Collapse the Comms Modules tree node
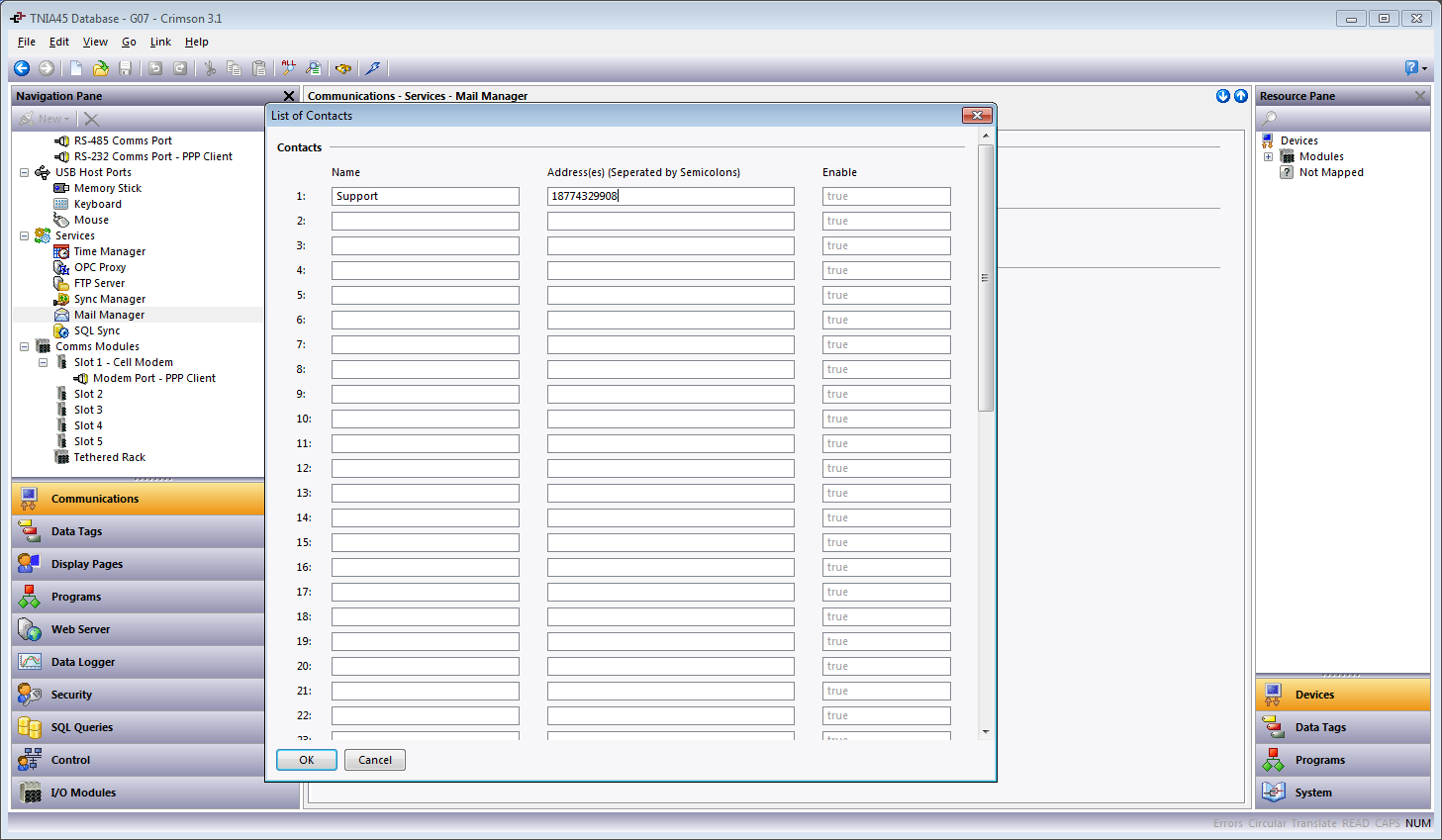 tap(24, 346)
